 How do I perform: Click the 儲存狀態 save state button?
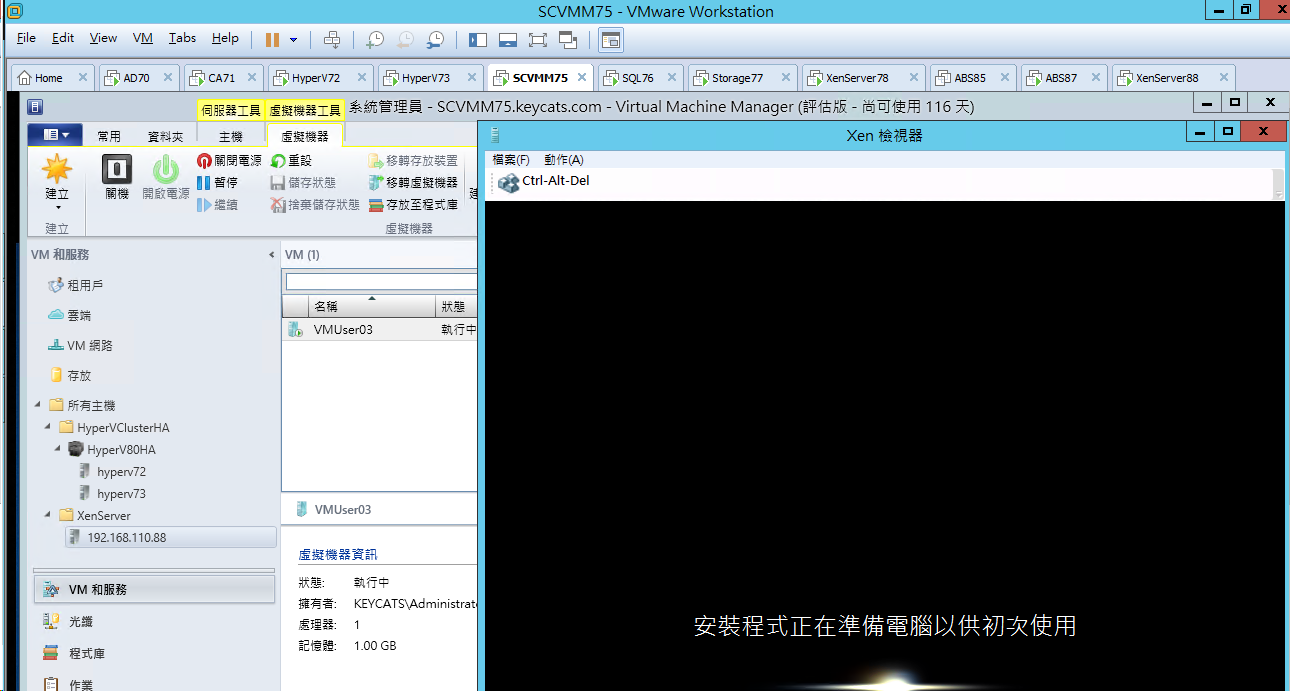click(x=304, y=182)
